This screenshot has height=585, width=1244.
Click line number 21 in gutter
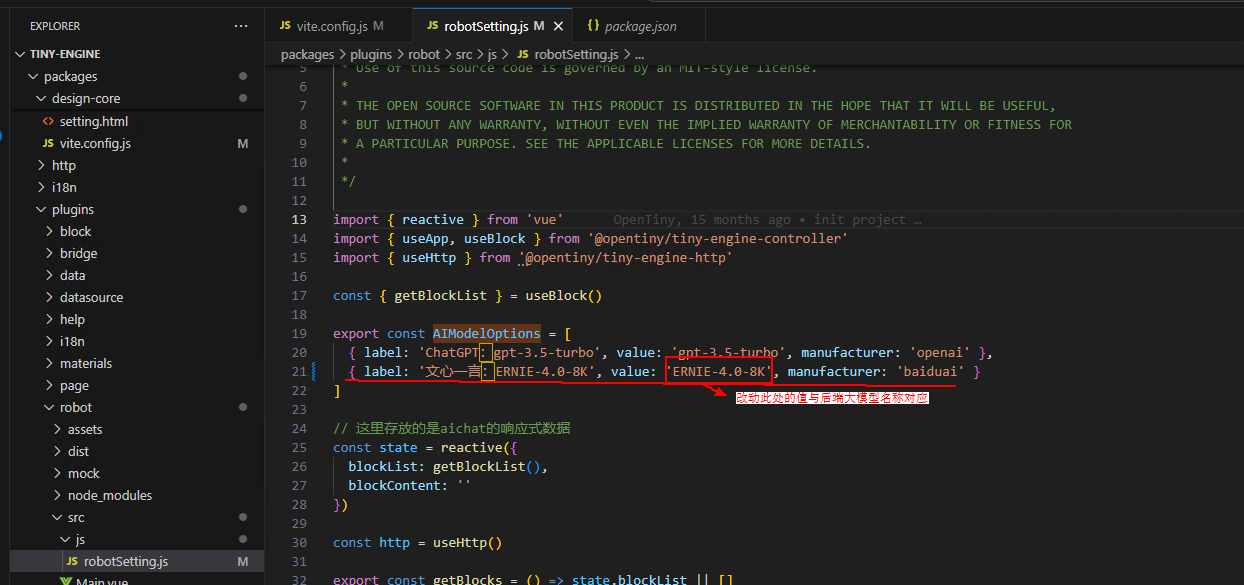click(299, 372)
